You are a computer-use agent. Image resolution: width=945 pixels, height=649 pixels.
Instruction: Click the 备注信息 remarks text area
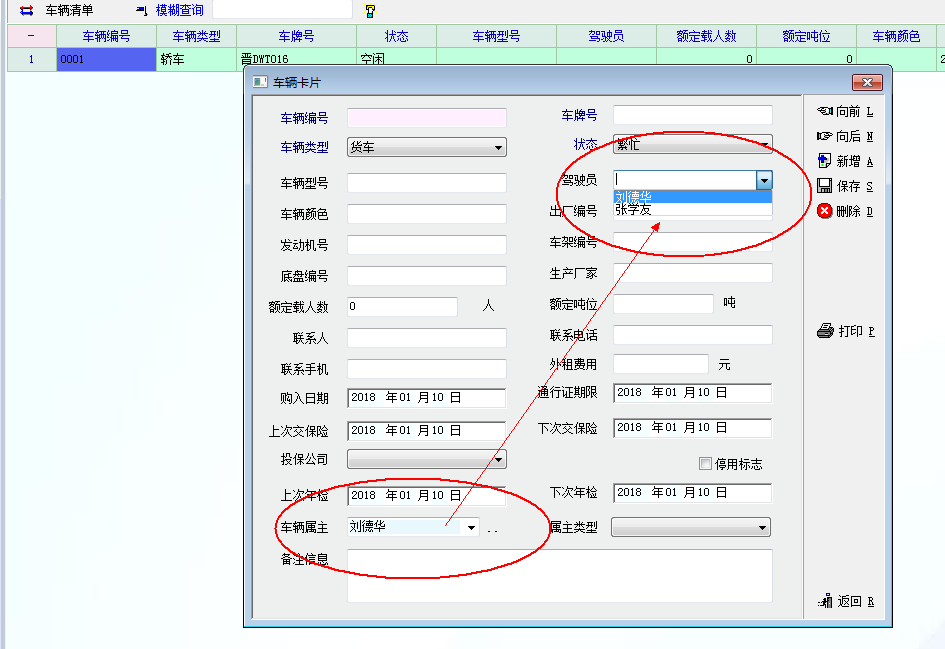[x=559, y=575]
